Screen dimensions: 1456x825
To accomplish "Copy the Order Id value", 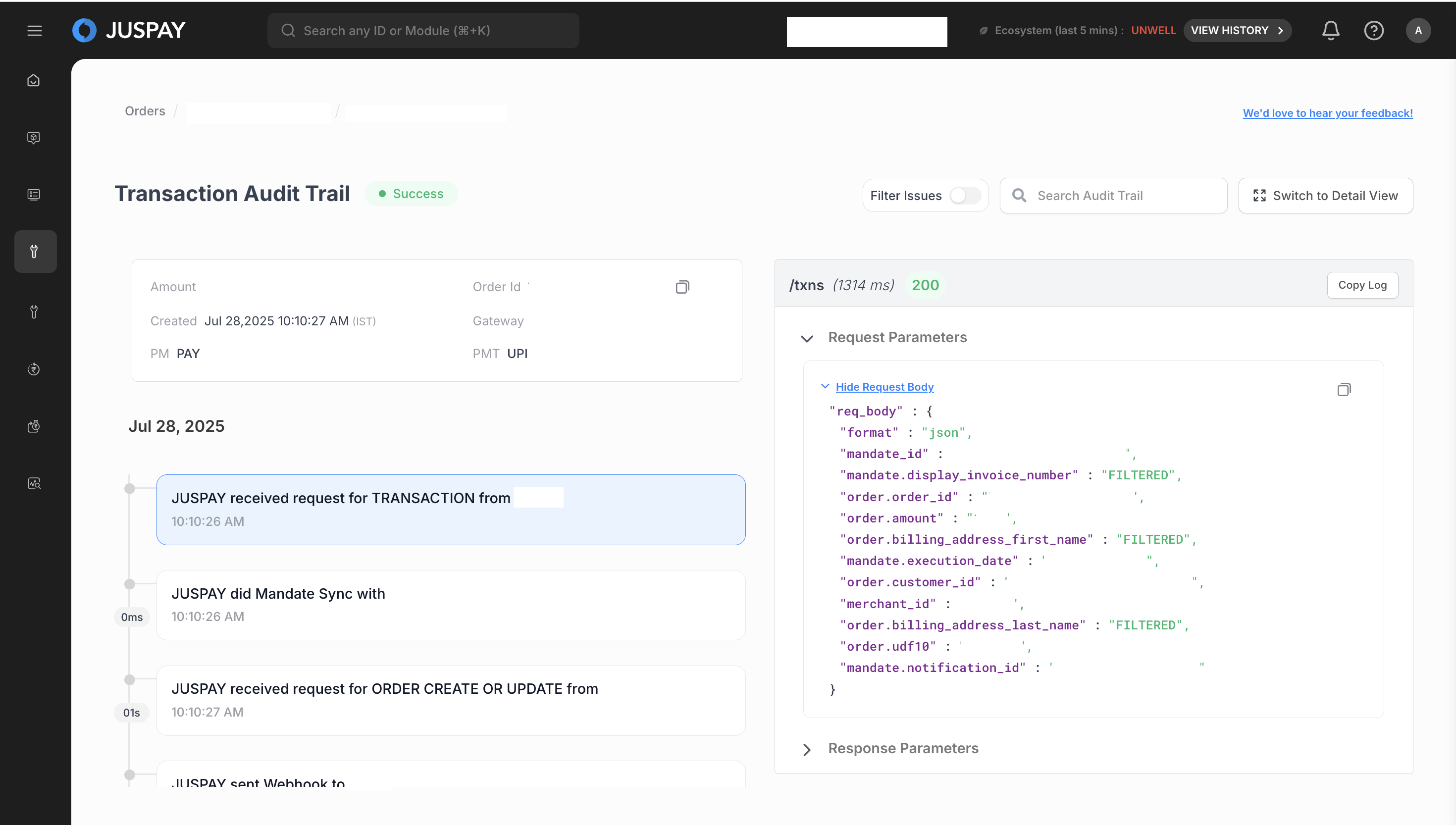I will 682,287.
